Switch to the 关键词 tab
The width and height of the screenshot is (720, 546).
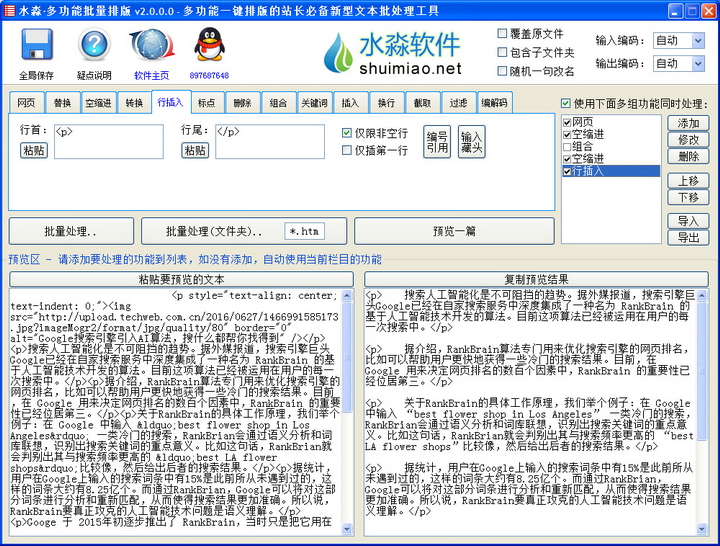pyautogui.click(x=314, y=102)
